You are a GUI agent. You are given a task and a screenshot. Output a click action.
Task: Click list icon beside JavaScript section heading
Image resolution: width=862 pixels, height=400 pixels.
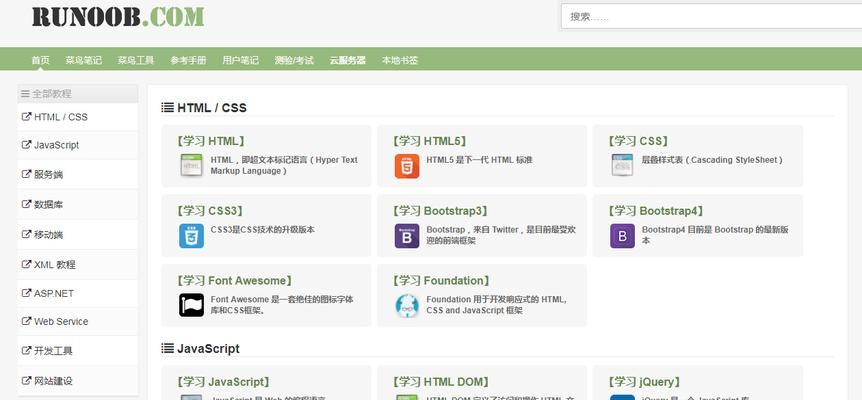(168, 348)
